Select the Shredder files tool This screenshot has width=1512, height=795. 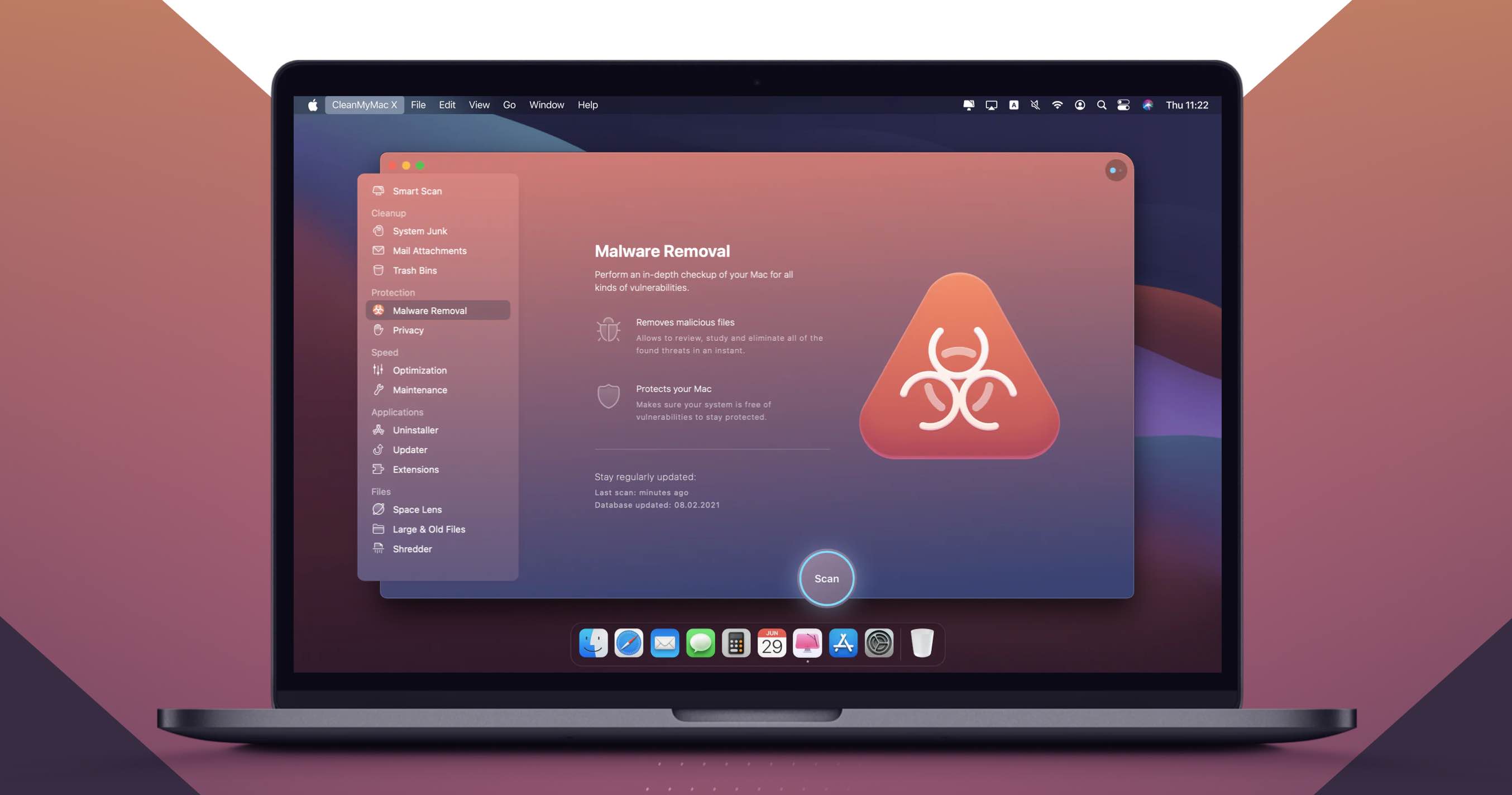[x=411, y=549]
